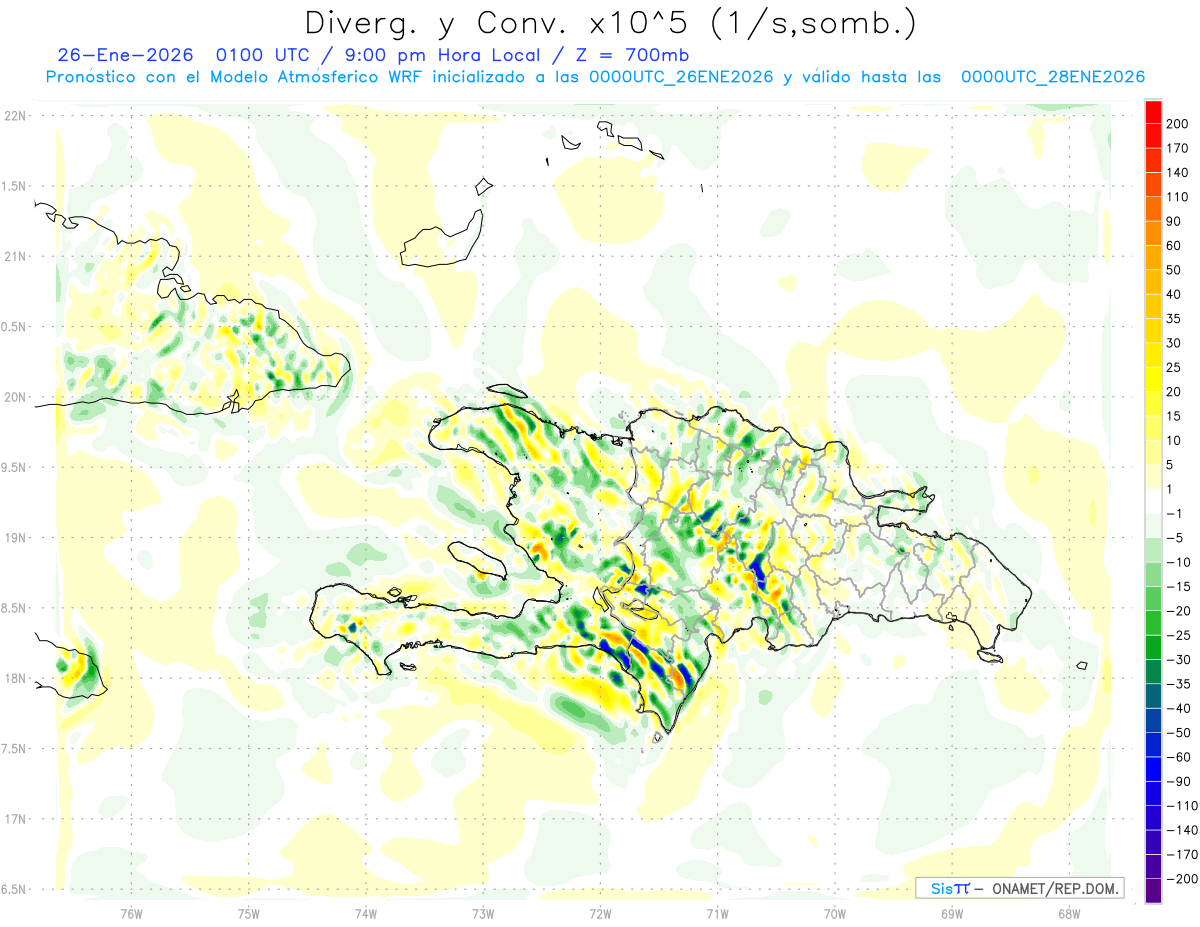Select the 26-Ene-2026 0100 UTC date line
The height and width of the screenshot is (927, 1200).
(373, 54)
